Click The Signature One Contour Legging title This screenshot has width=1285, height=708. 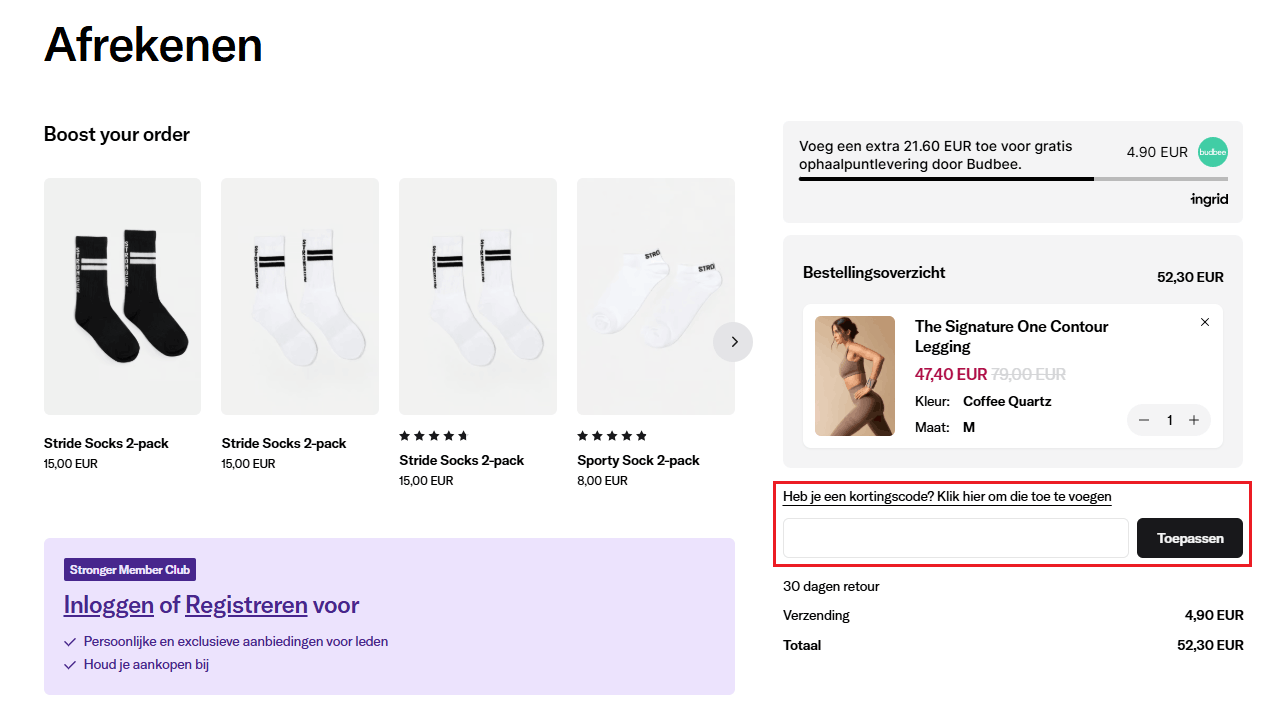point(1011,336)
